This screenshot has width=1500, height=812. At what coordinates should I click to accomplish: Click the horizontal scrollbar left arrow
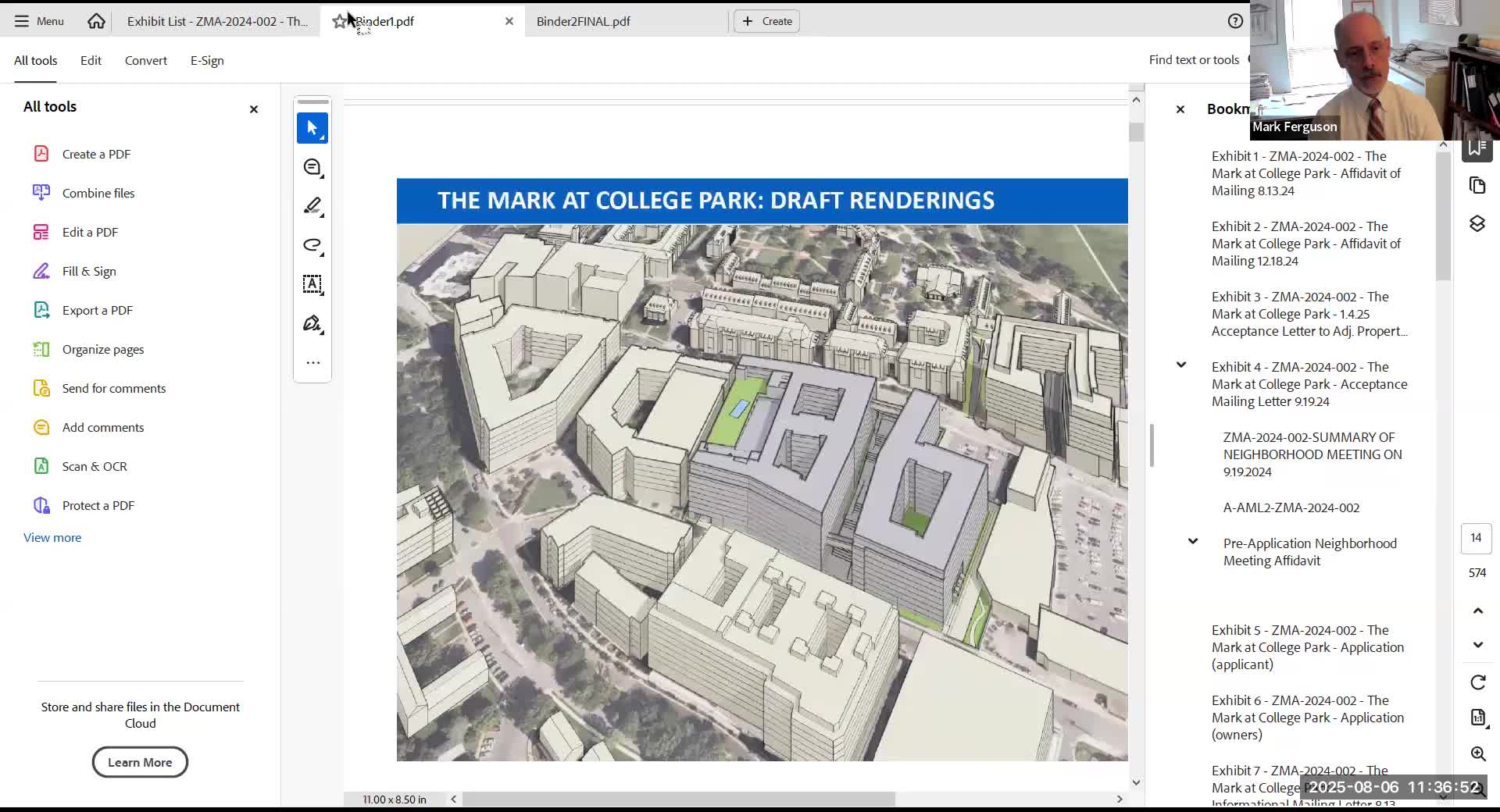[x=453, y=799]
